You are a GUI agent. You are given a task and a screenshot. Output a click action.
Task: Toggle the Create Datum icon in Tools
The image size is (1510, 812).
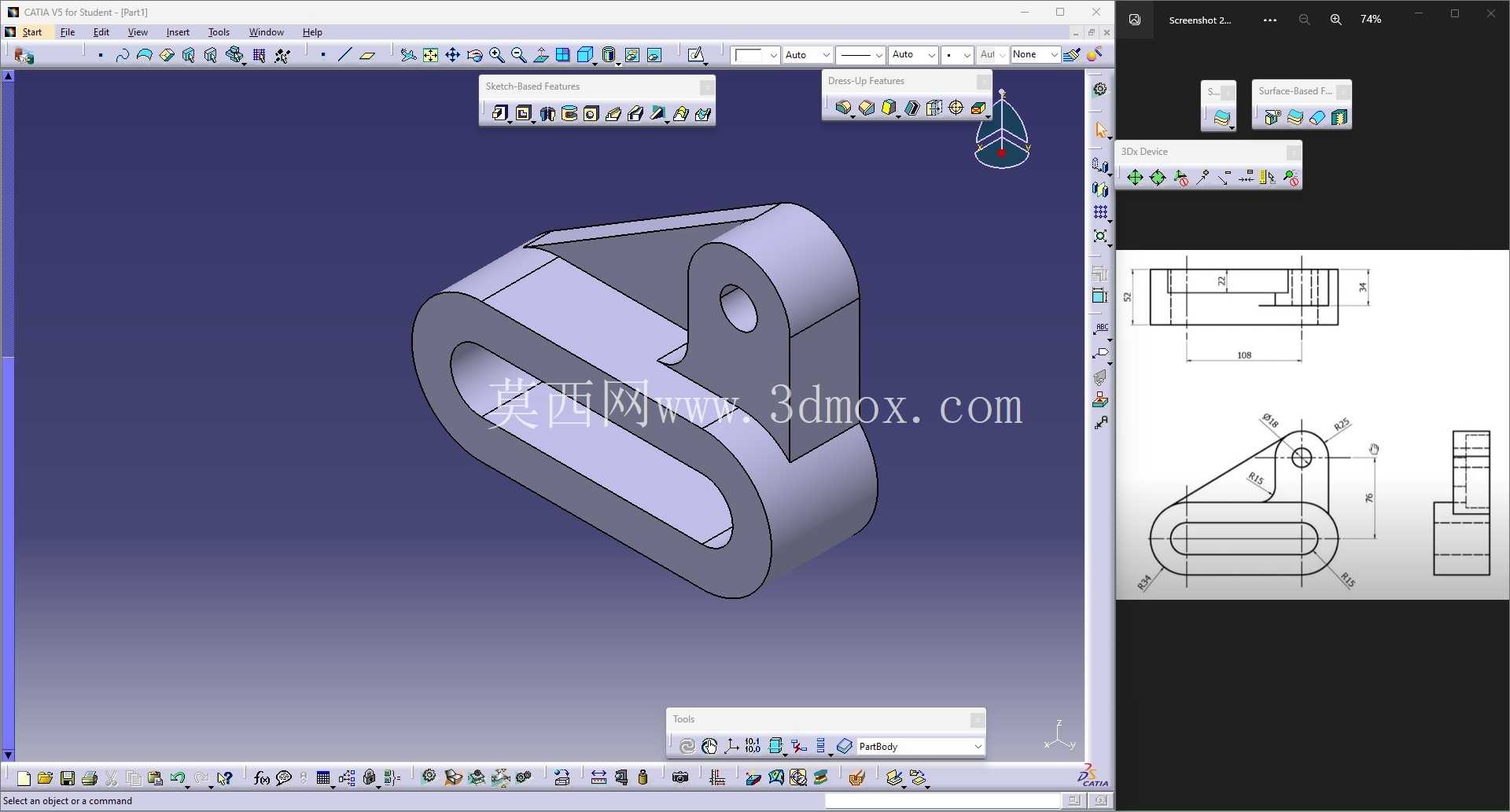pos(798,746)
